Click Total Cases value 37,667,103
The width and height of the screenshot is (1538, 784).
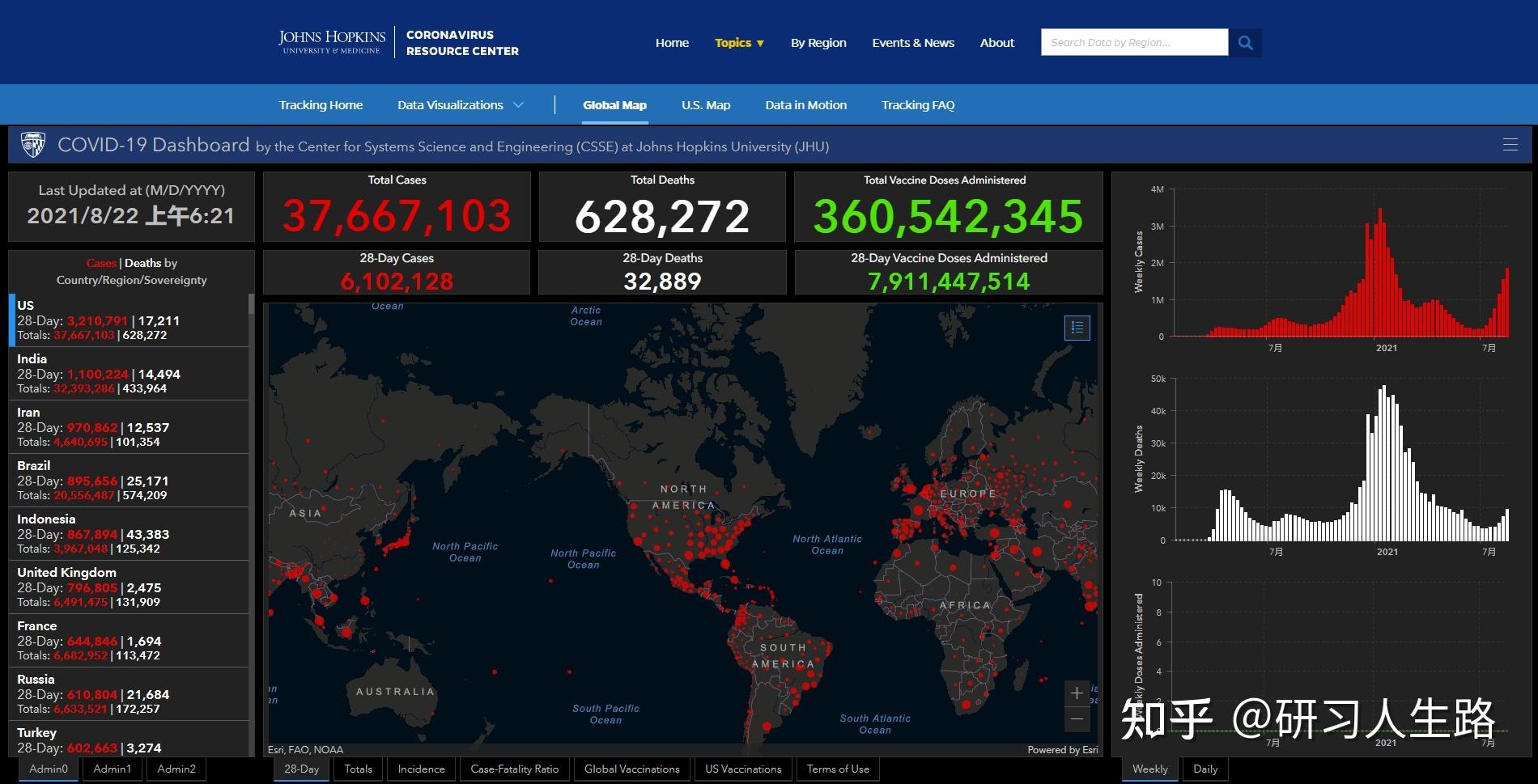(x=397, y=216)
